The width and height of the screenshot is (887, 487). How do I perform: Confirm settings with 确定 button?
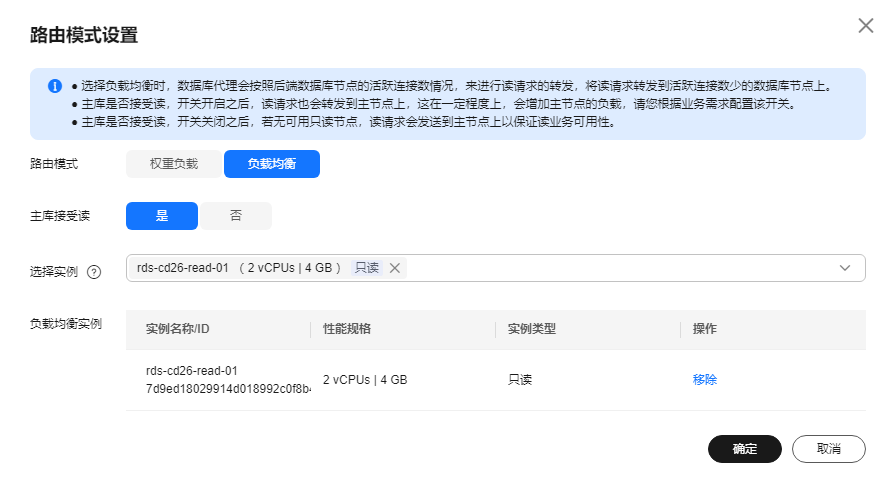tap(744, 449)
